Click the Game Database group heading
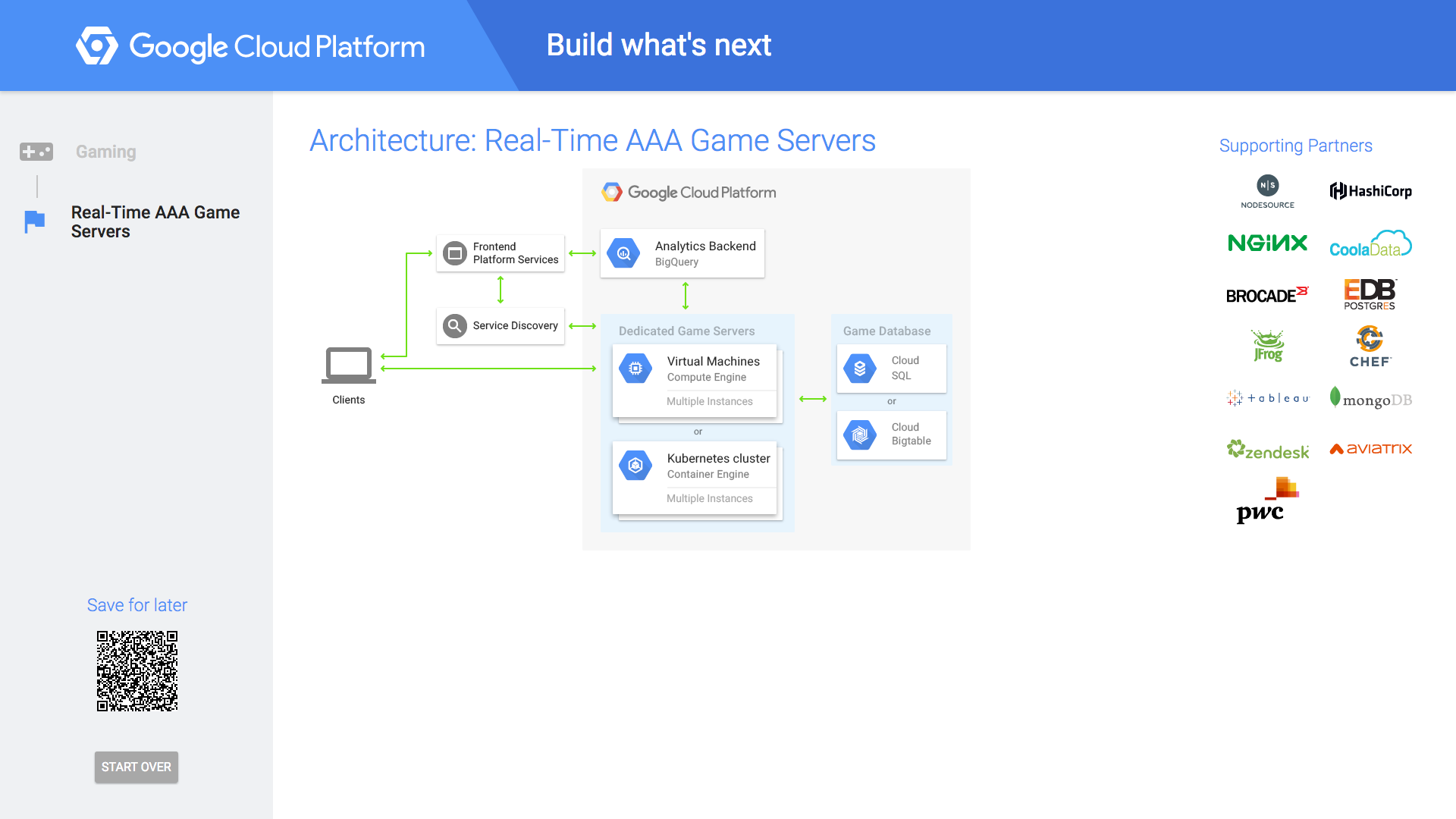 (887, 331)
